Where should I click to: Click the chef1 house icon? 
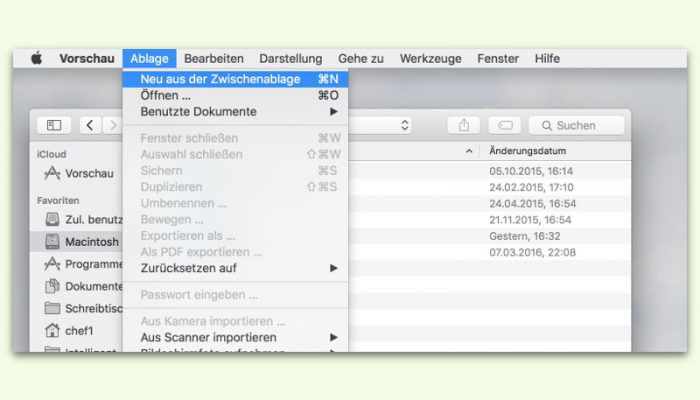52,330
